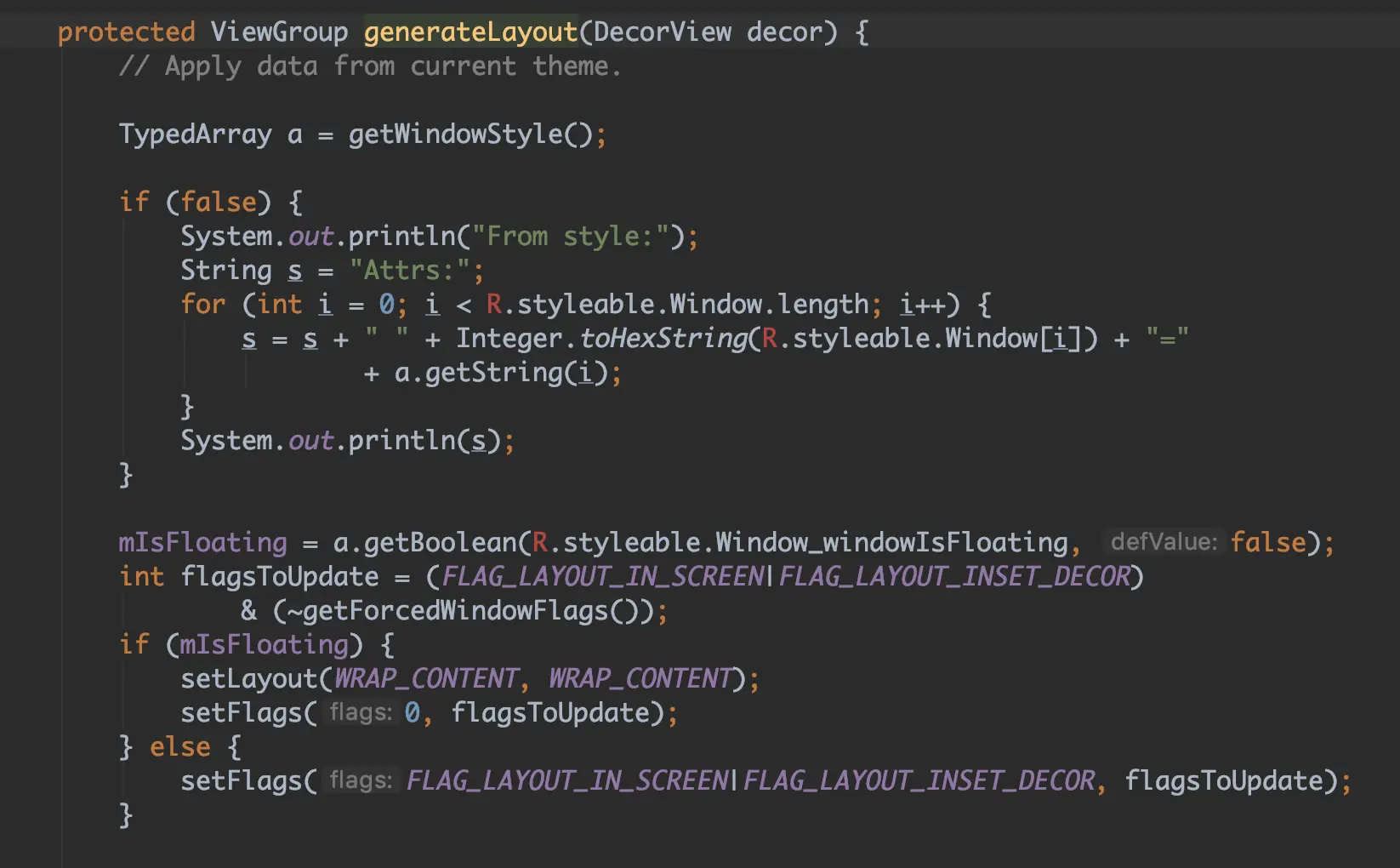
Task: Click FLAG_LAYOUT_IN_SCREEN in the else-branch setFlags
Action: tap(567, 781)
